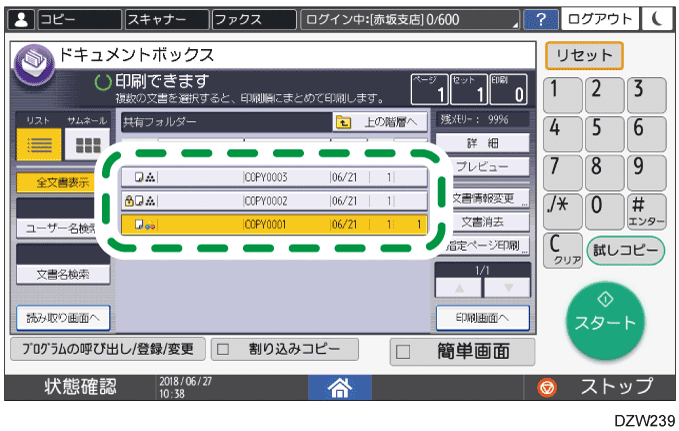Tap the セット counter field

tap(469, 90)
